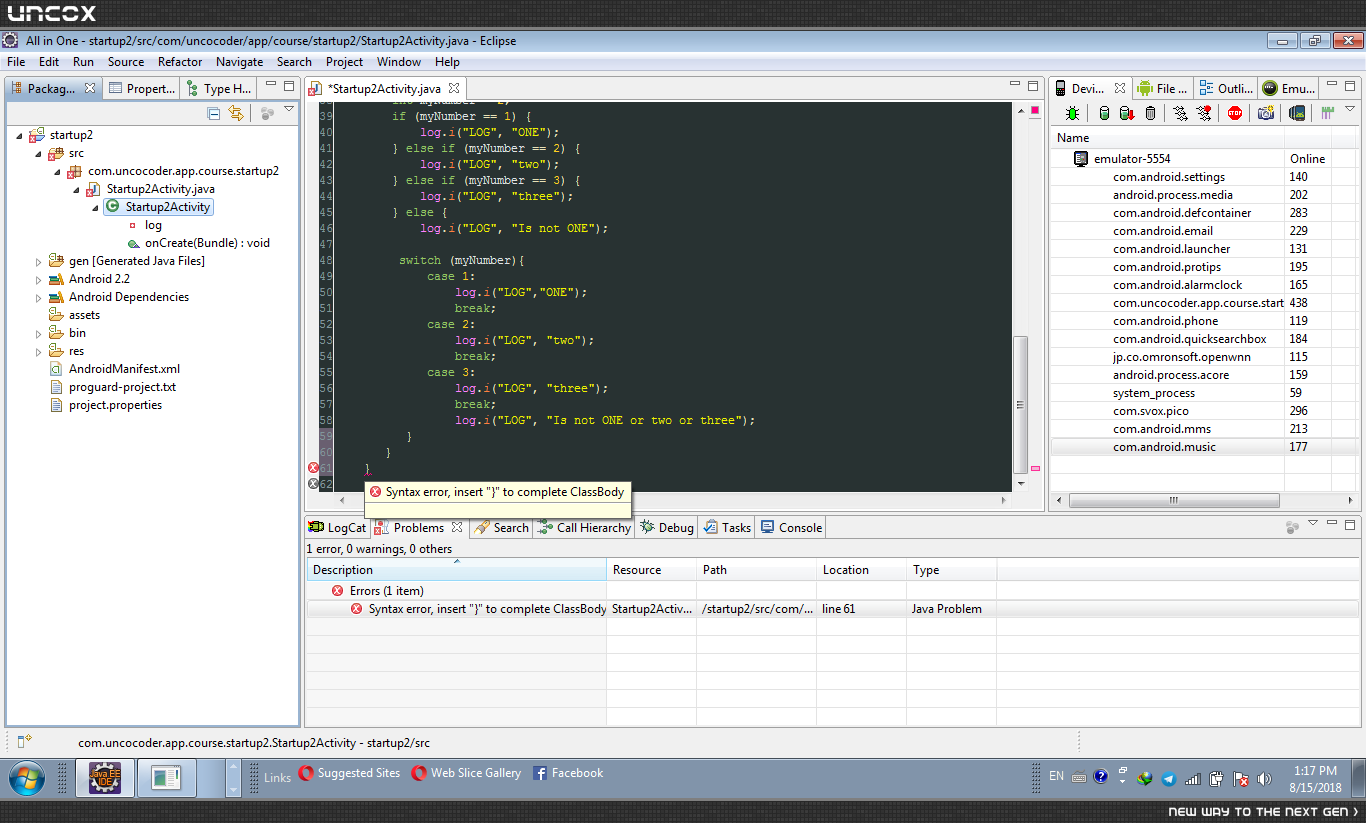The width and height of the screenshot is (1366, 823).
Task: Switch to the File Explorer tab
Action: click(x=1163, y=88)
